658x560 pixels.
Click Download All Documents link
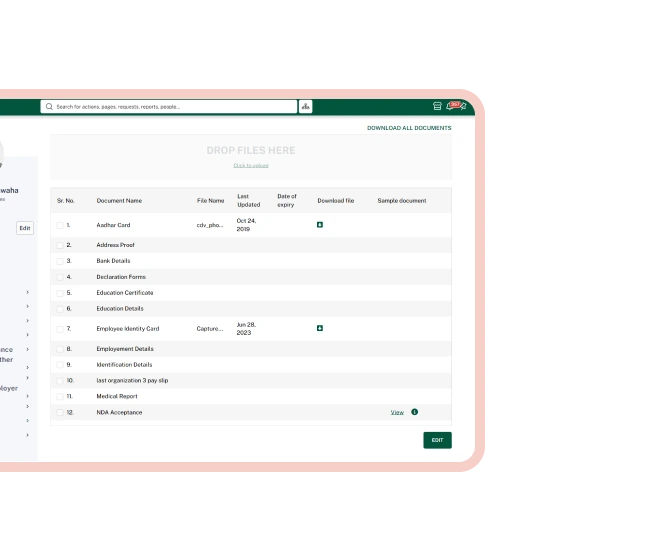[x=409, y=128]
